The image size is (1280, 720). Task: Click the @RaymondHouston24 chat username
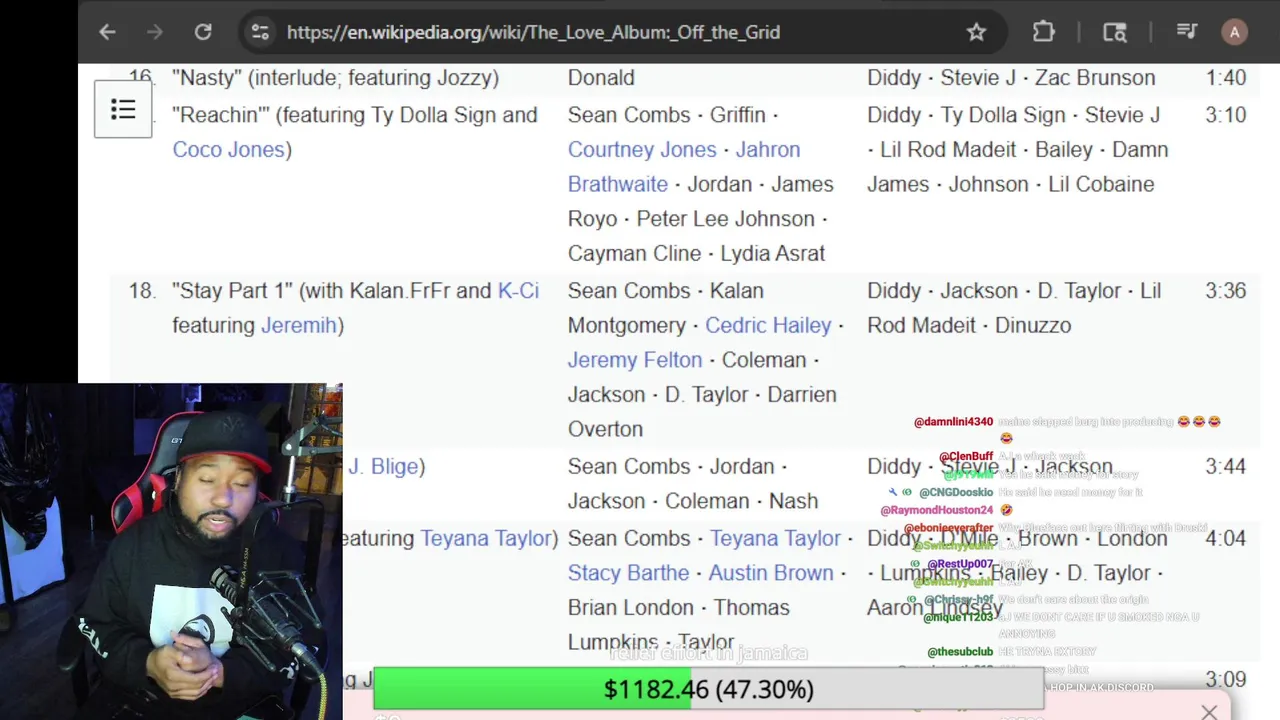point(936,510)
